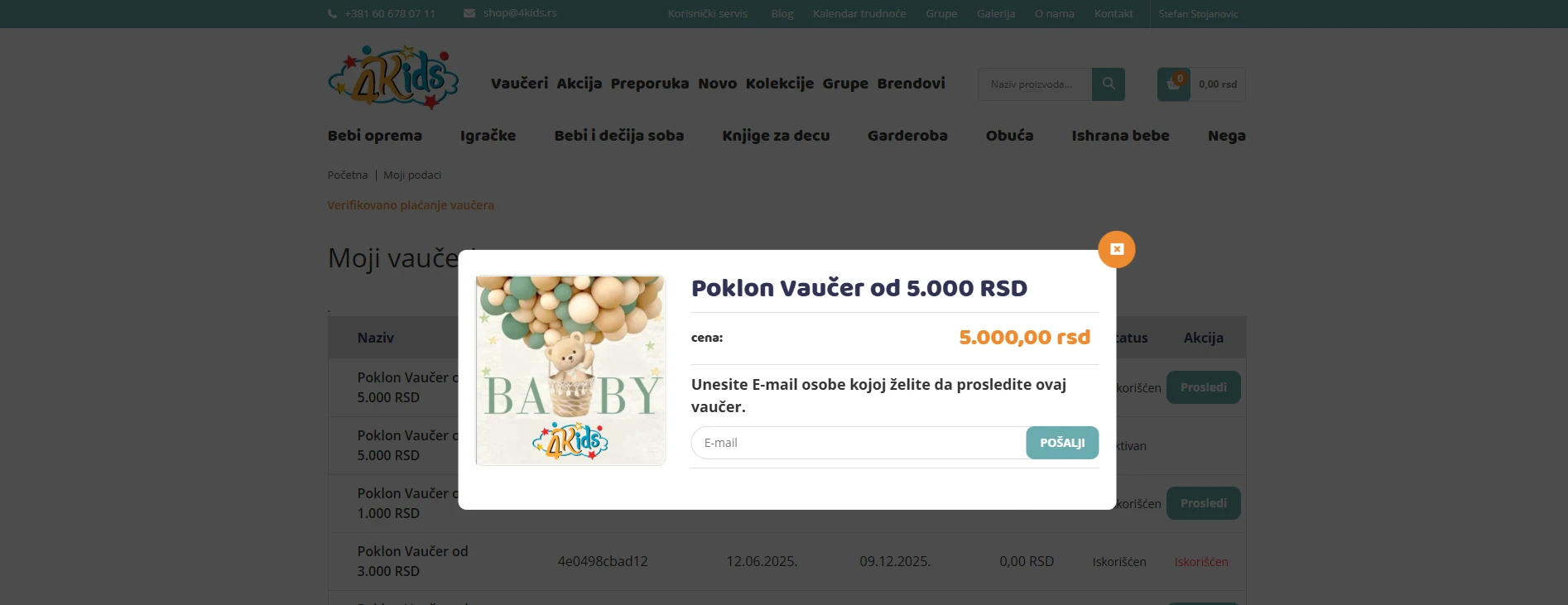
Task: Focus the E-mail input field
Action: tap(859, 443)
